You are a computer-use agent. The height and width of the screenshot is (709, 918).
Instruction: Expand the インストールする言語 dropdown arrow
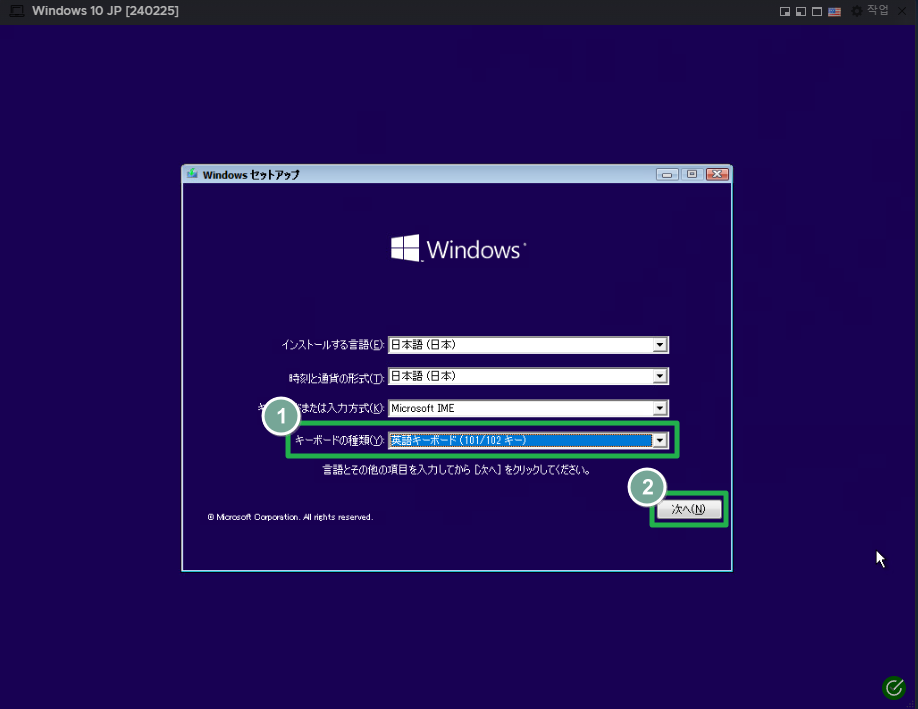coord(659,345)
